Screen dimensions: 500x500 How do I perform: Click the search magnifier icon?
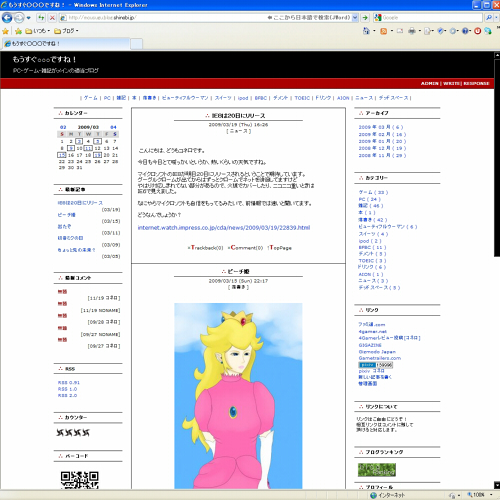click(489, 18)
